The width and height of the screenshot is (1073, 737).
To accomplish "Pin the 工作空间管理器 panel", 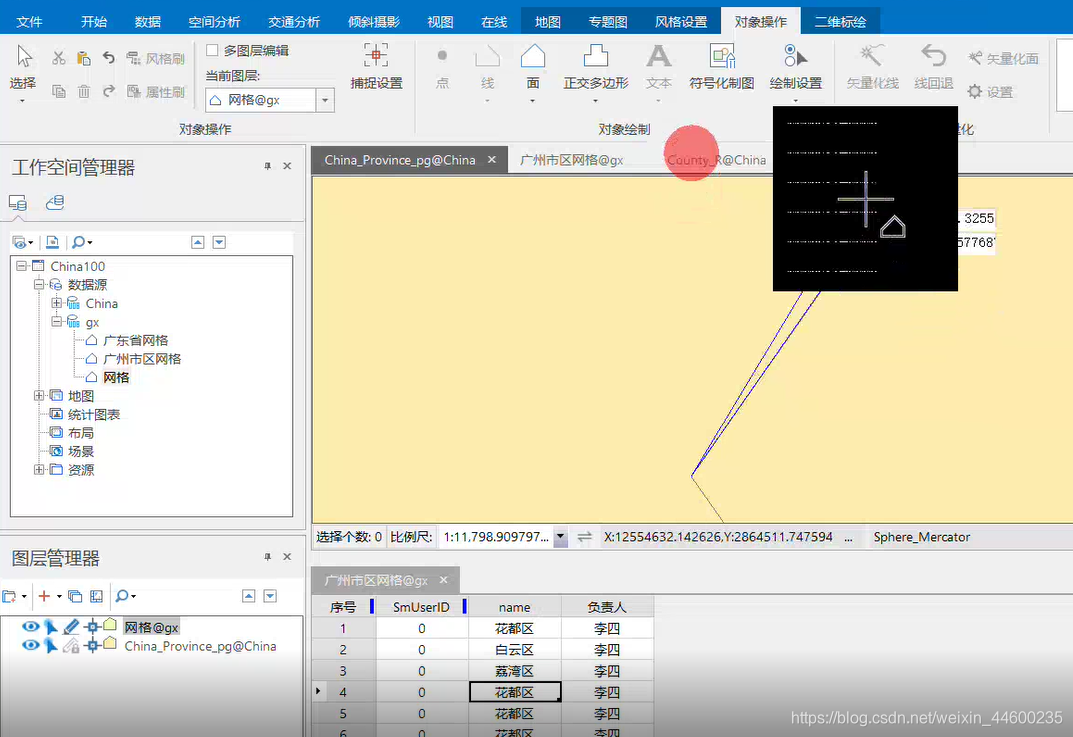I will tap(268, 166).
